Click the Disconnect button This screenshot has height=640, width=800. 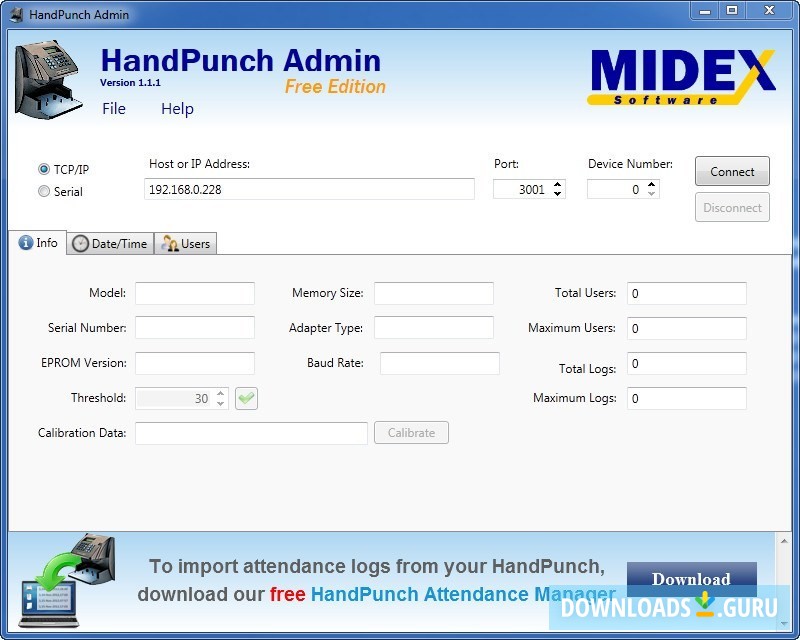(x=732, y=207)
